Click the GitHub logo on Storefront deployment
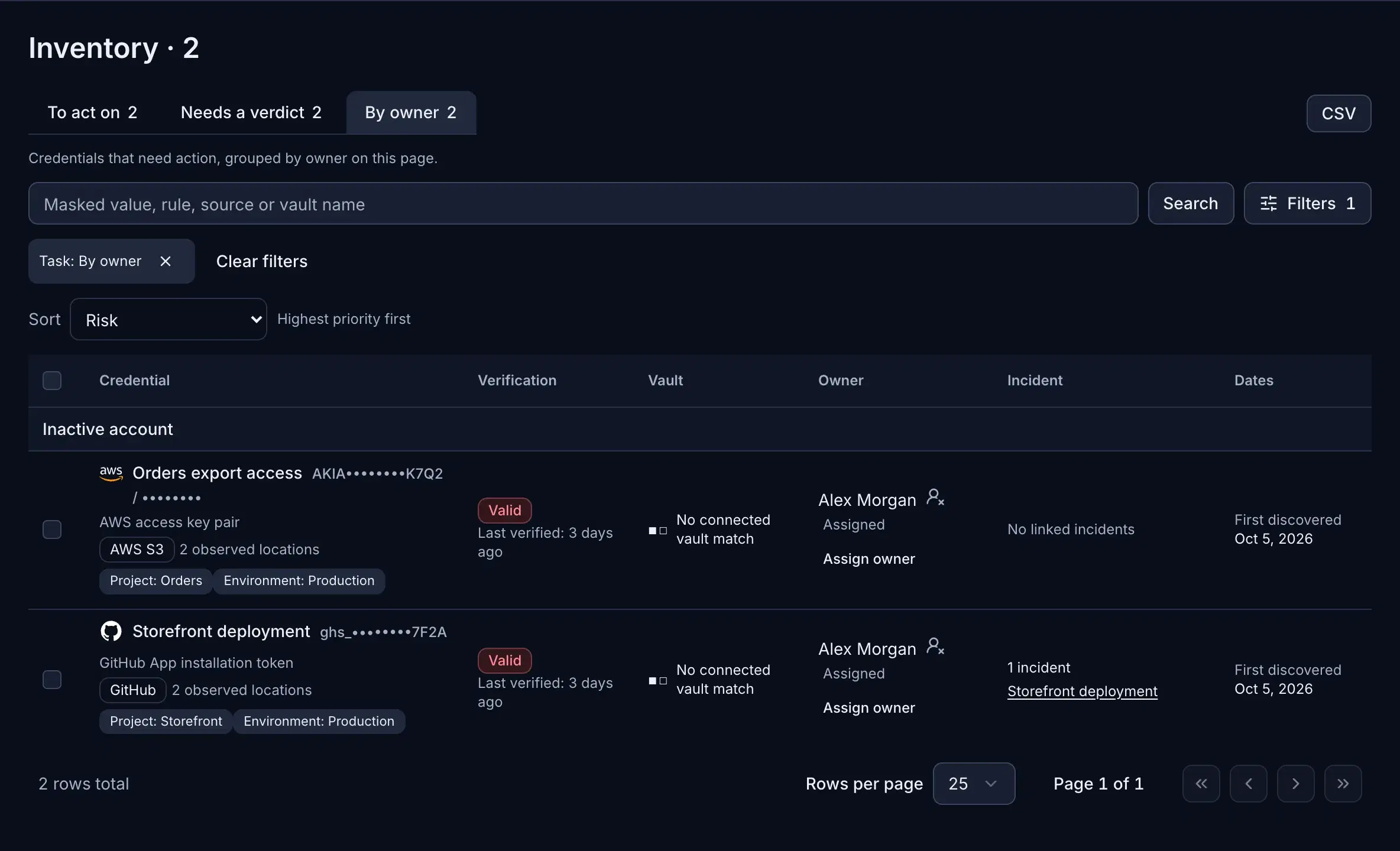 (x=111, y=631)
